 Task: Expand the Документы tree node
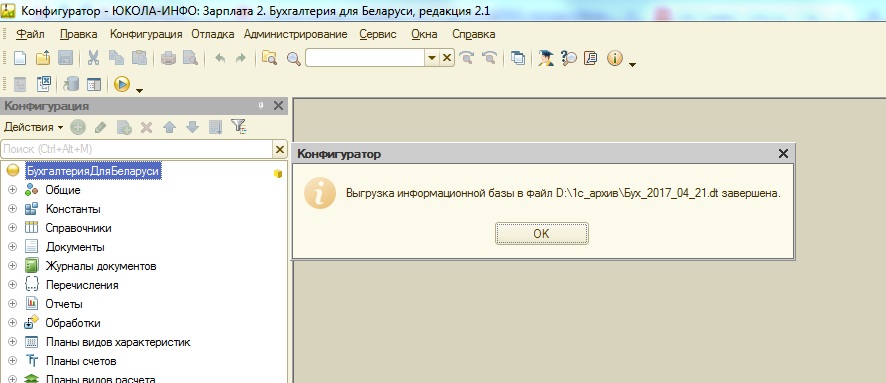coord(12,247)
